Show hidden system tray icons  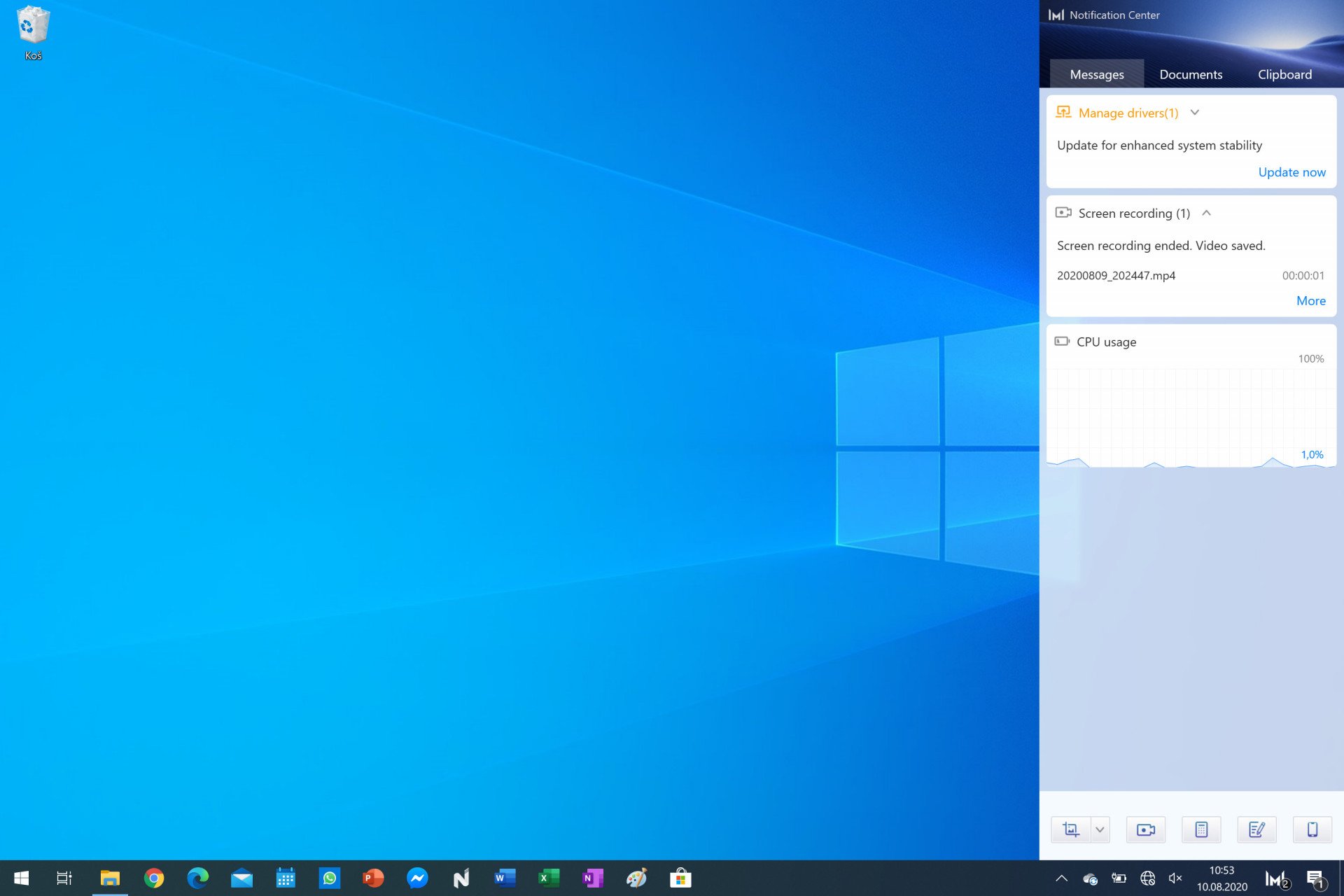[1061, 878]
